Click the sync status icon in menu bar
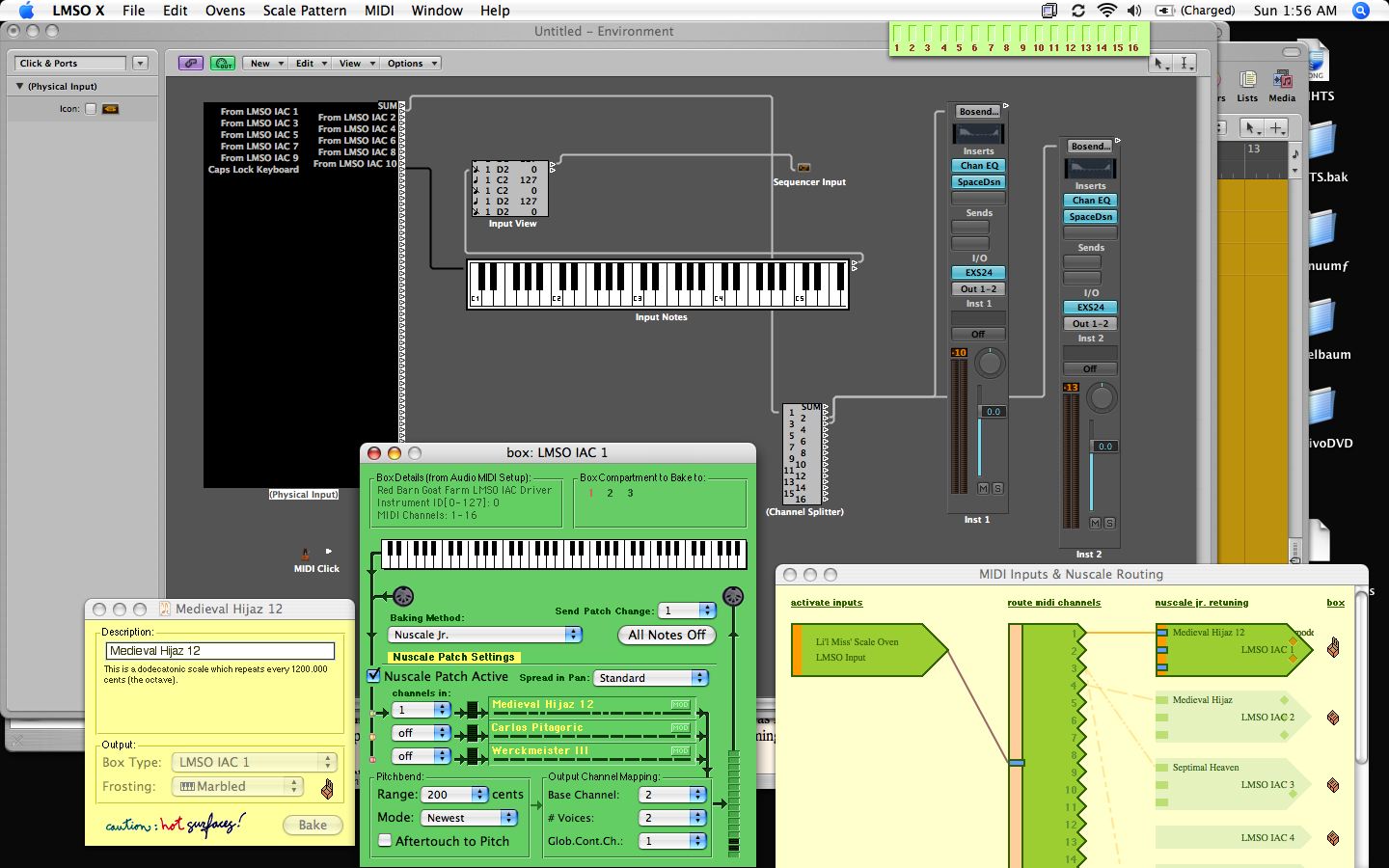Viewport: 1389px width, 868px height. click(1078, 11)
